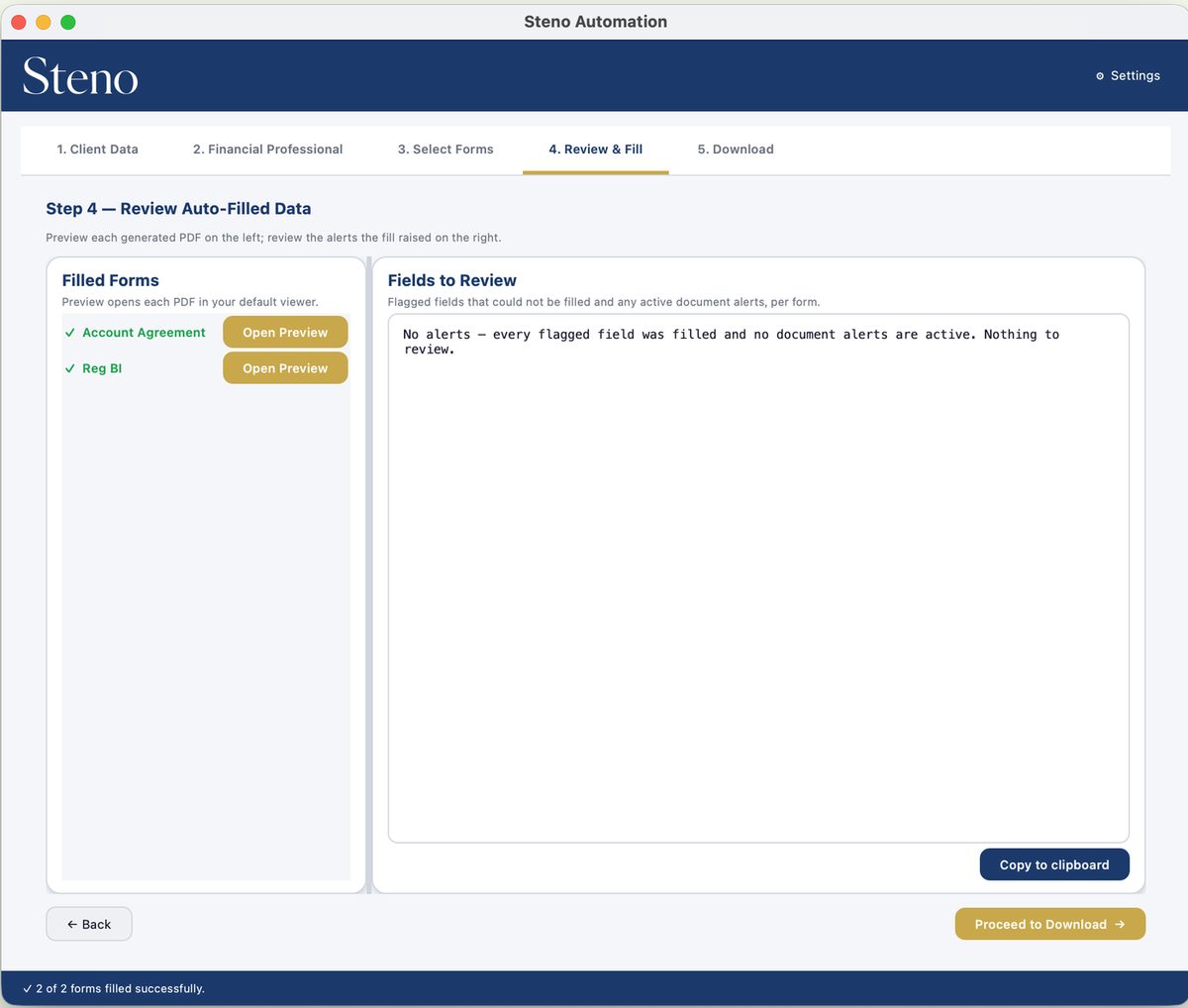Image resolution: width=1188 pixels, height=1008 pixels.
Task: Go to the Client Data tab
Action: click(97, 150)
